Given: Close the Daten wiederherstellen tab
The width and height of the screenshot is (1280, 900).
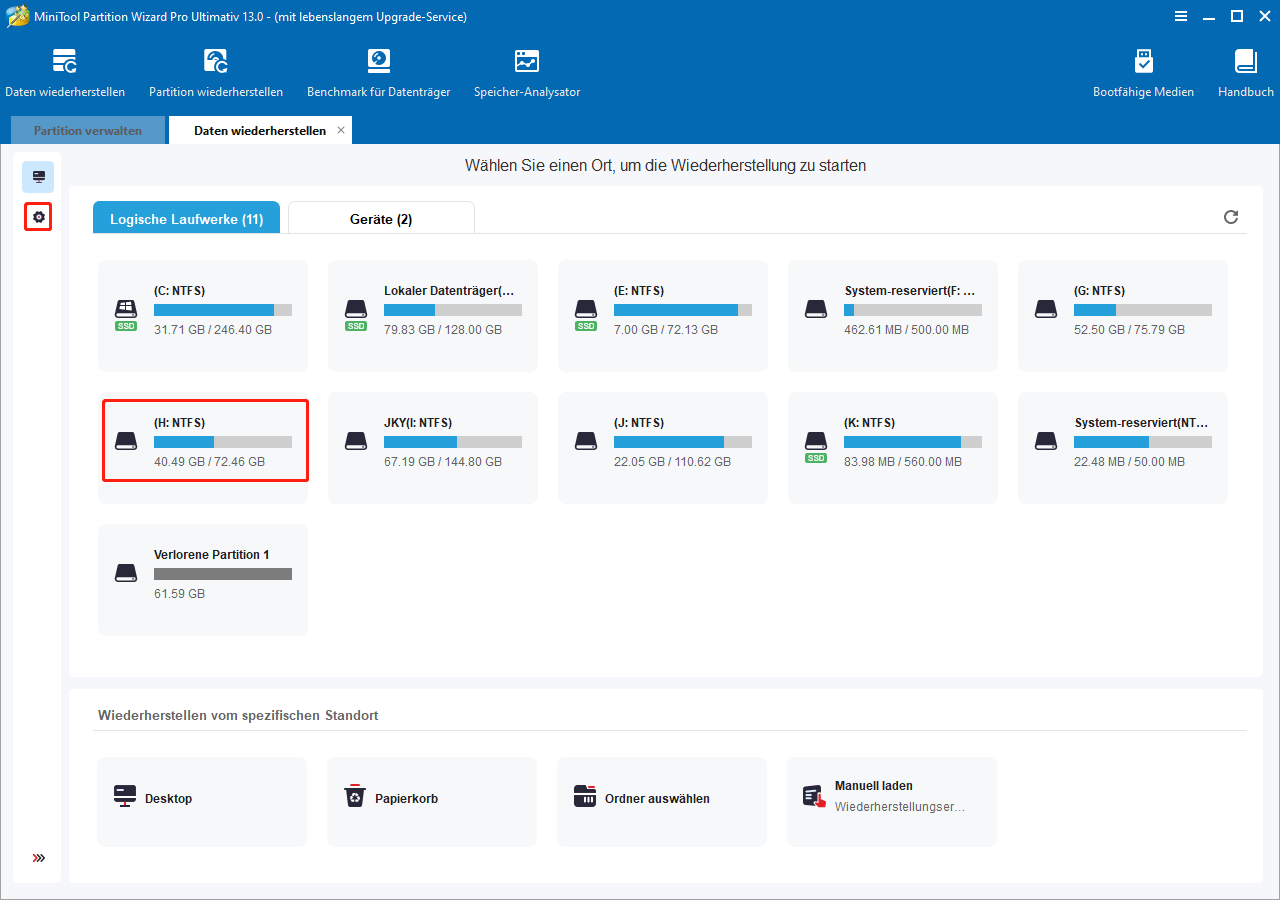Looking at the screenshot, I should (x=340, y=130).
